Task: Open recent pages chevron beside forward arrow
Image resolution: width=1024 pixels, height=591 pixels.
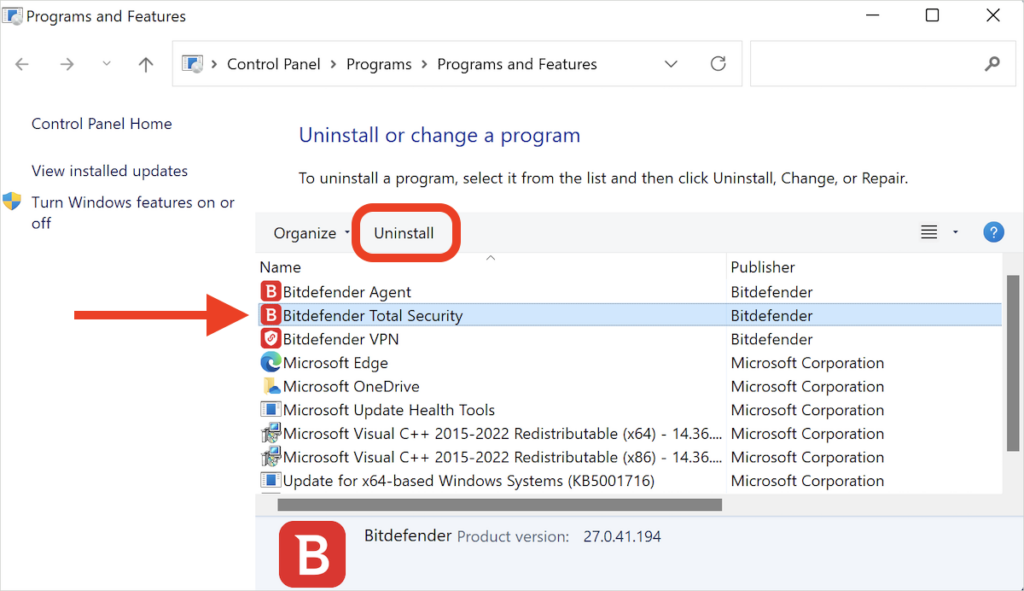Action: 106,63
